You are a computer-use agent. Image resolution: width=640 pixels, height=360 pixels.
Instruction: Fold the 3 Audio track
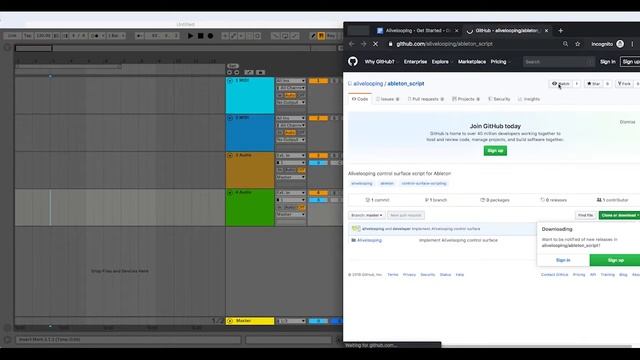(x=230, y=156)
